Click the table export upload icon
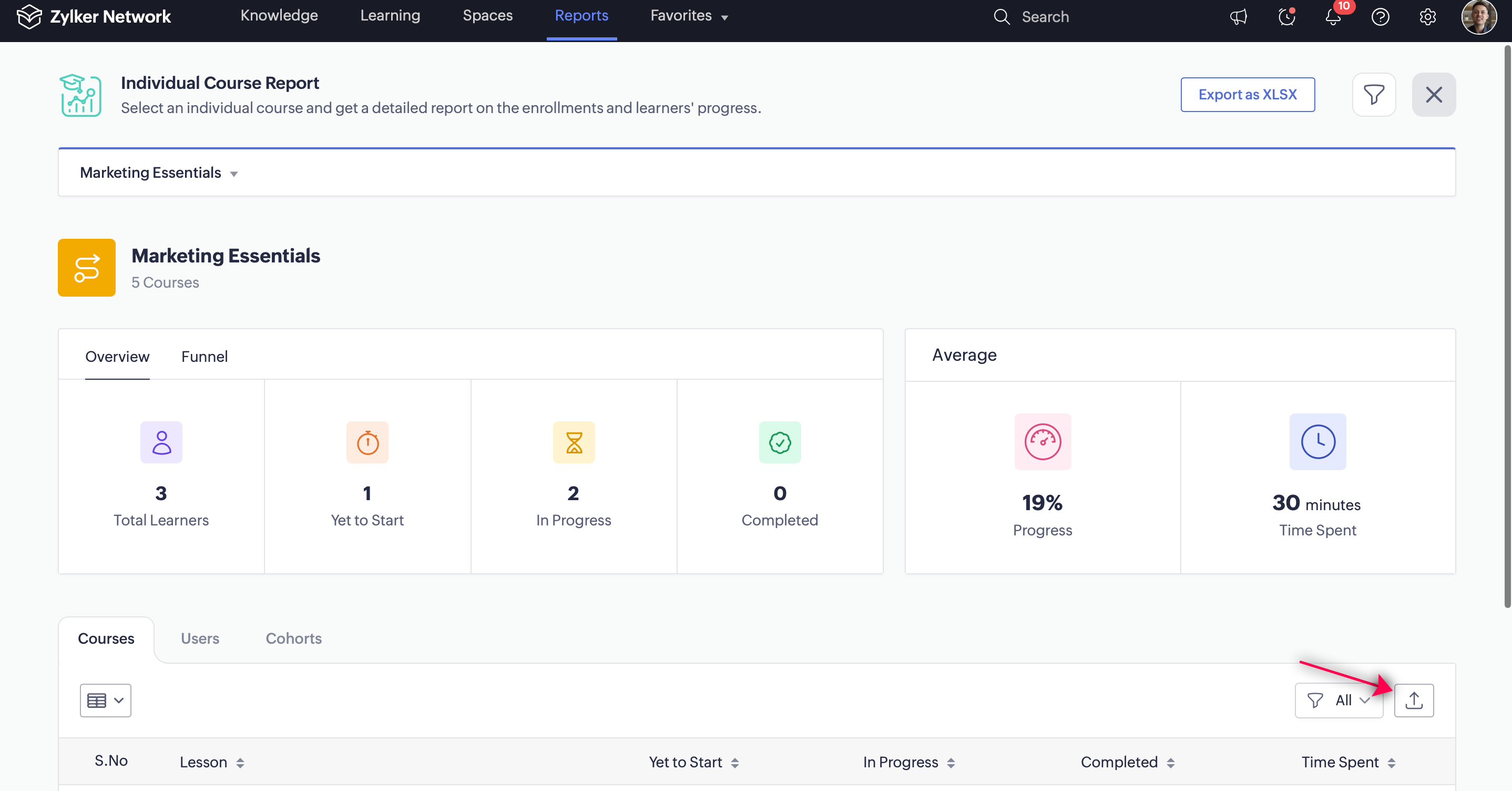 [1413, 700]
